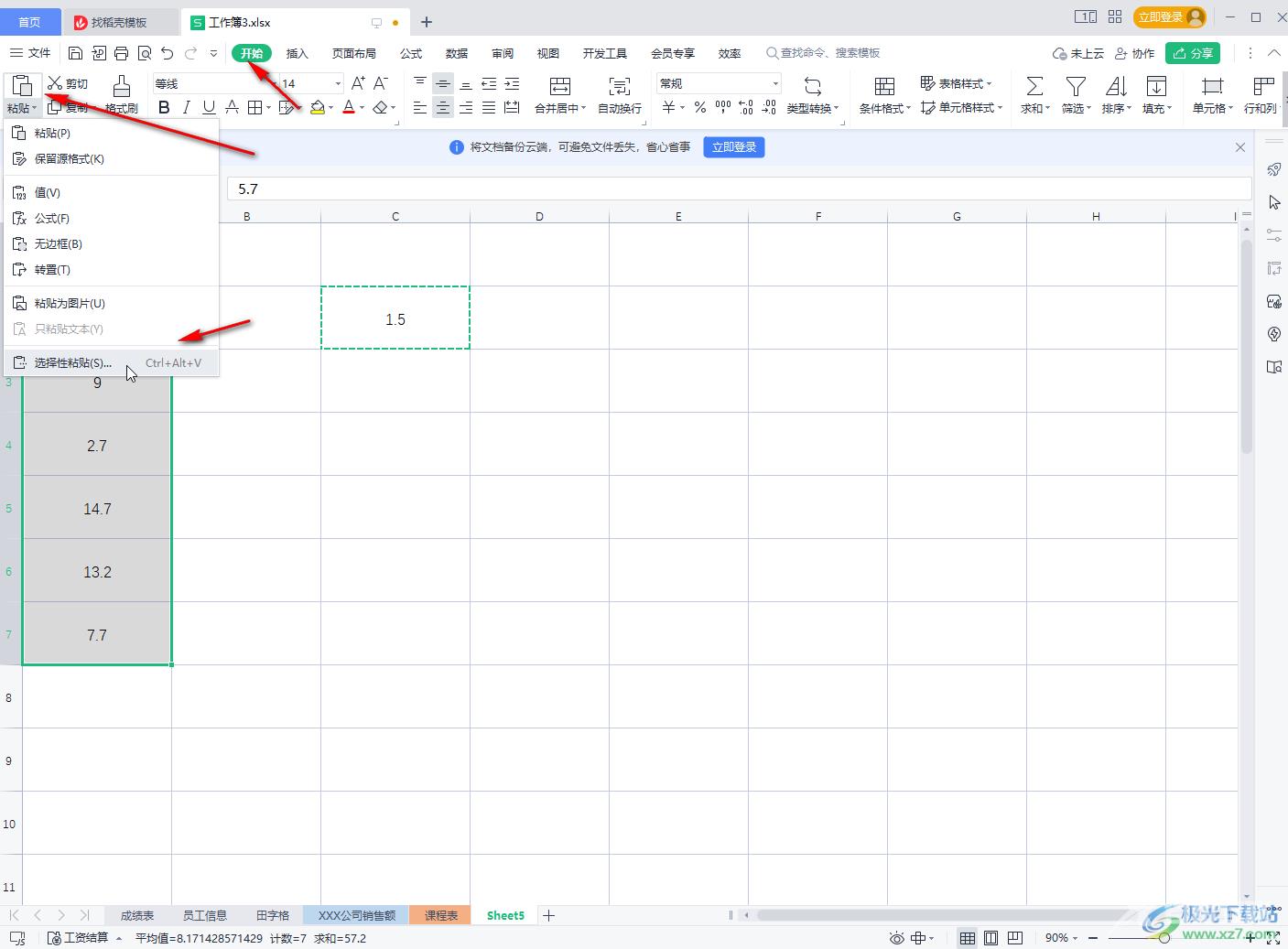Decrease font size with A- icon
Image resolution: width=1288 pixels, height=949 pixels.
point(381,83)
